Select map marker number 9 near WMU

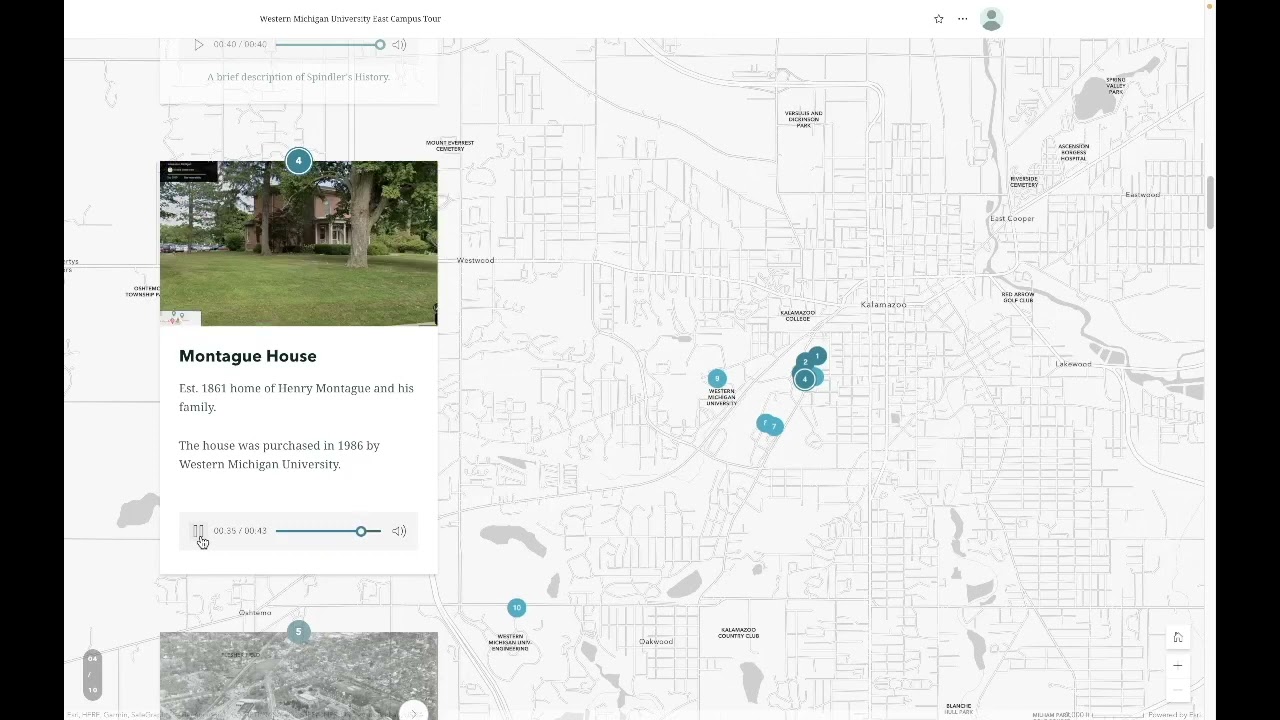pos(717,379)
